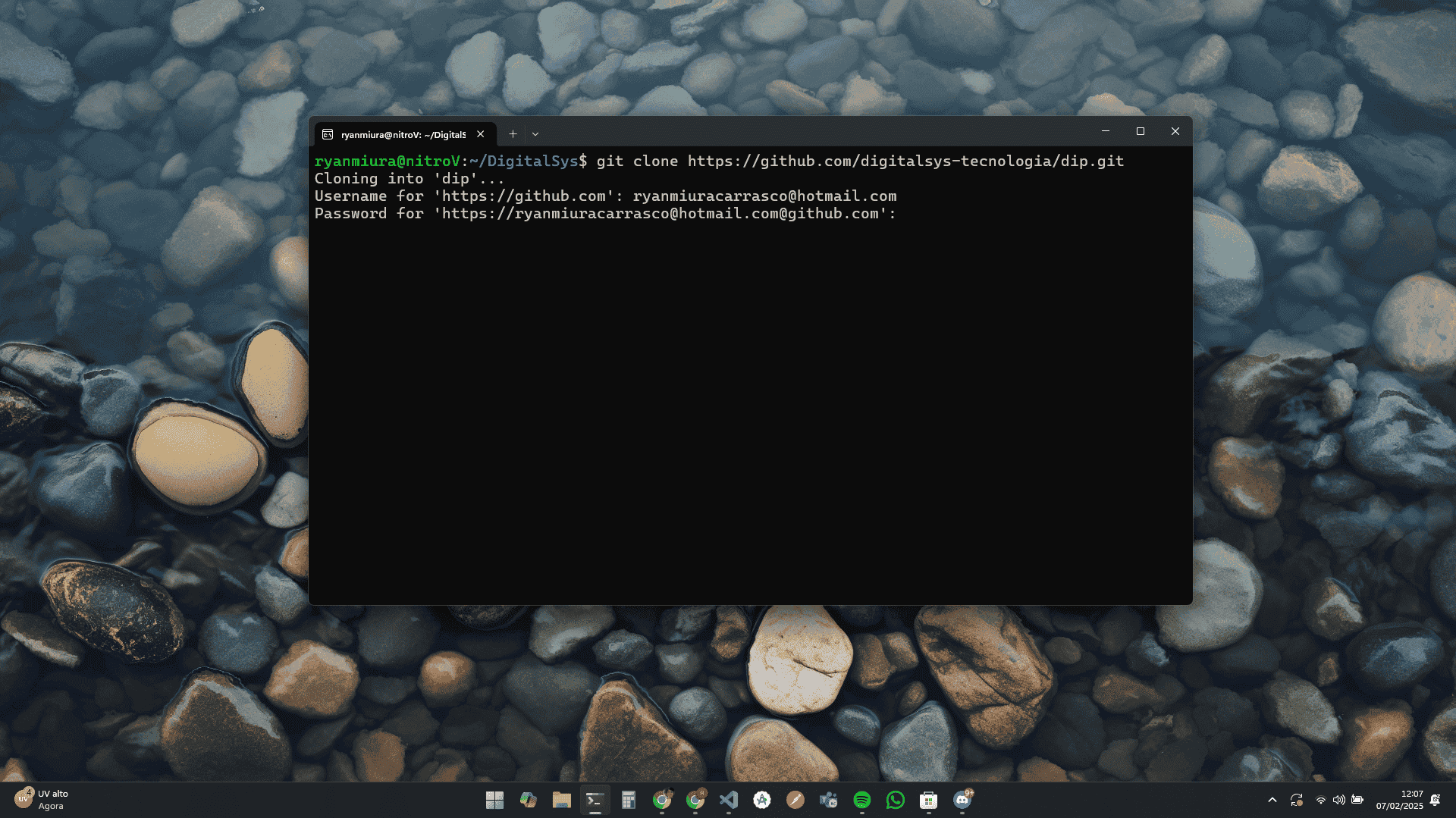Open the Windows Start menu
The image size is (1456, 818).
click(x=494, y=800)
